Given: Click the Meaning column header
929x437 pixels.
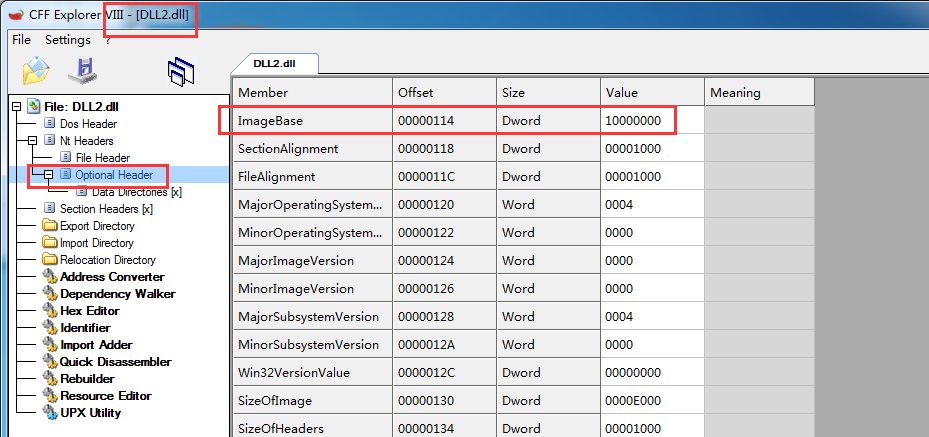Looking at the screenshot, I should tap(760, 92).
